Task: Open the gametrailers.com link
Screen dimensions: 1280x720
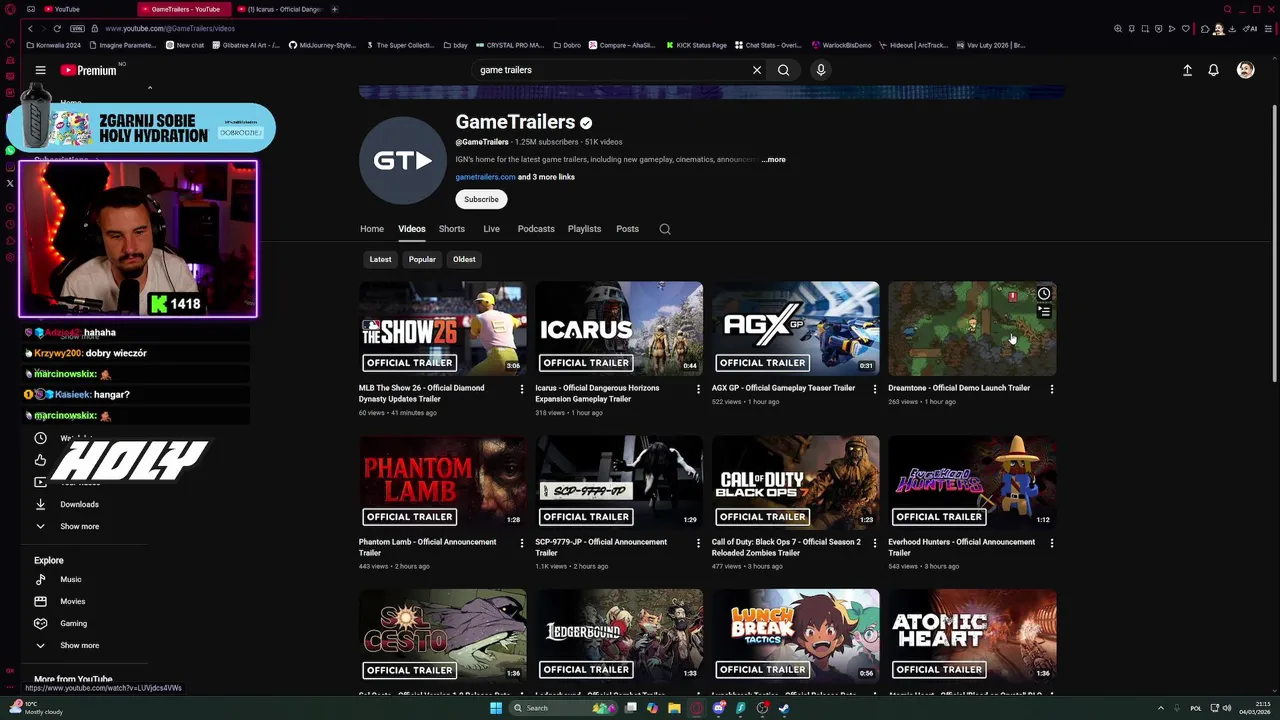Action: pyautogui.click(x=485, y=177)
